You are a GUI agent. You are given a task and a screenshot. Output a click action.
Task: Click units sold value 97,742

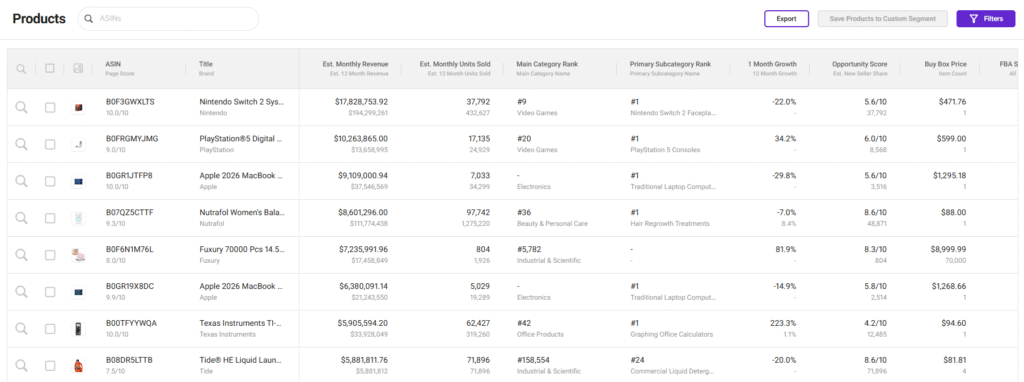point(477,212)
